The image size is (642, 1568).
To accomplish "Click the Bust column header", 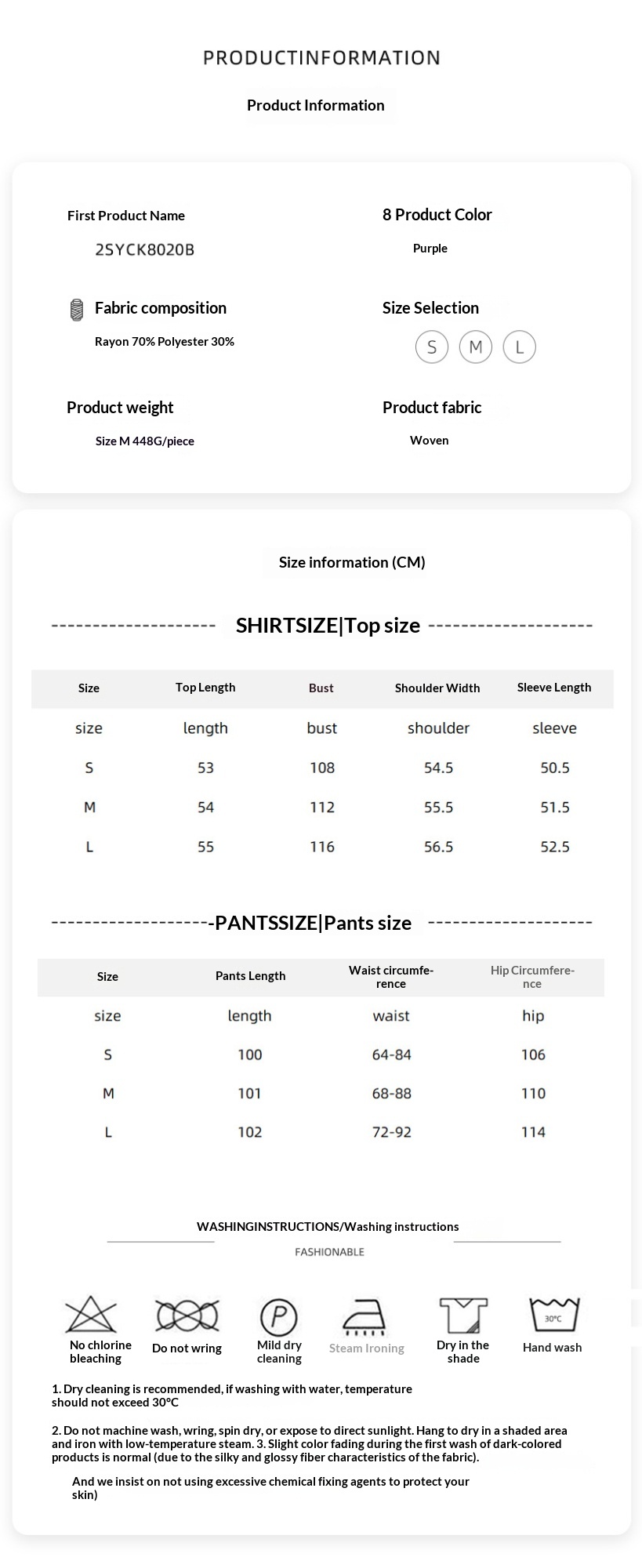I will tap(321, 688).
